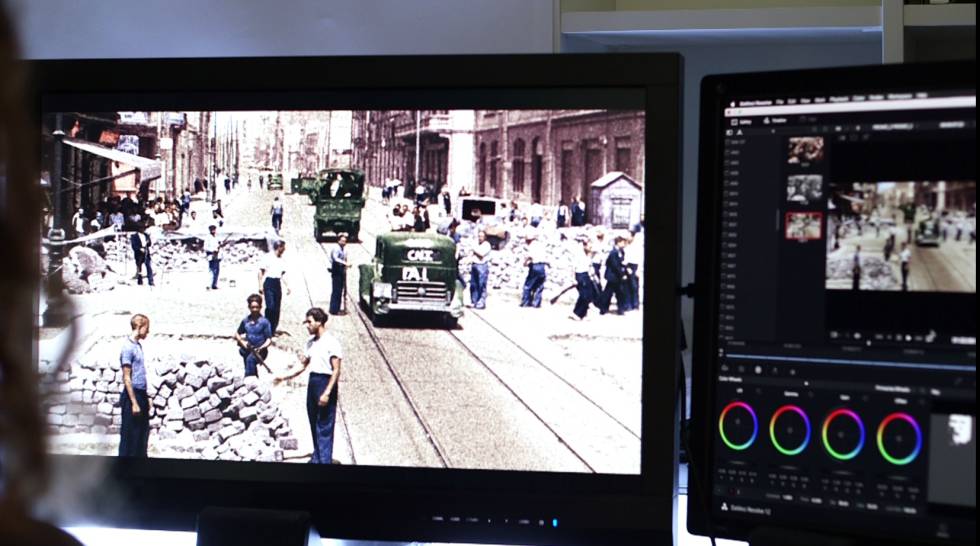Open the Playback menu

[838, 99]
